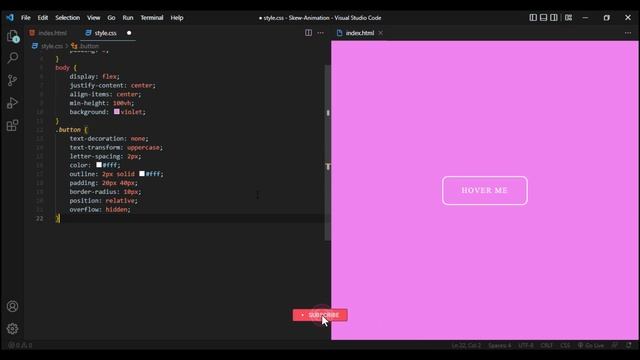Toggle the secondary sidebar layout icon

point(553,18)
